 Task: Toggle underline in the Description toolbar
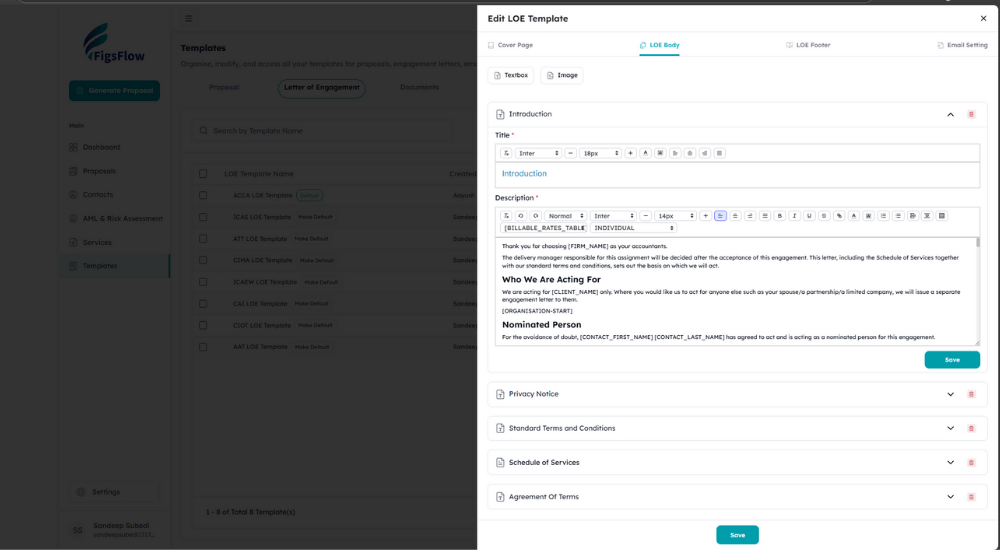[x=809, y=216]
